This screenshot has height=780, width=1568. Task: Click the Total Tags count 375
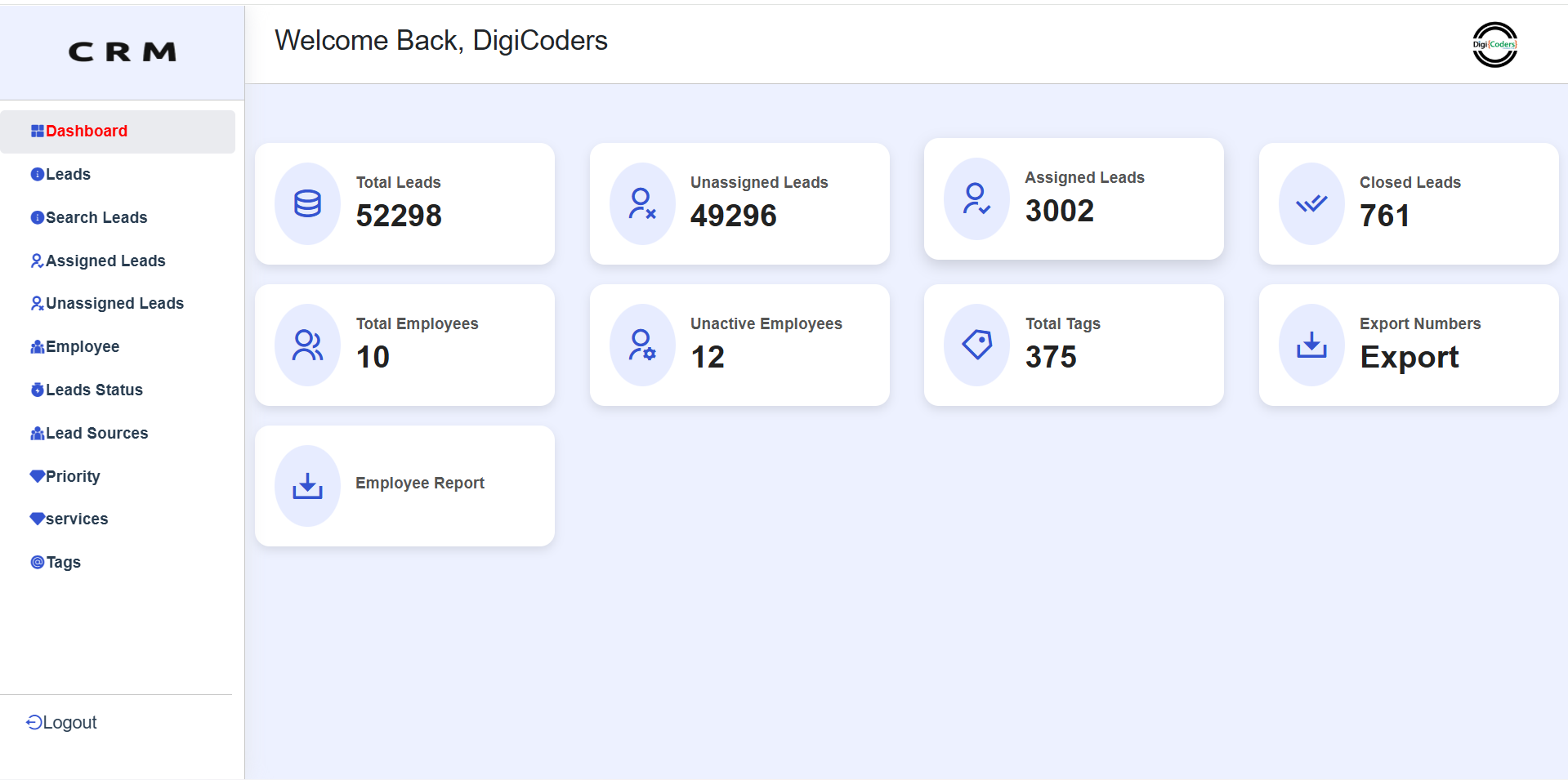[x=1051, y=357]
